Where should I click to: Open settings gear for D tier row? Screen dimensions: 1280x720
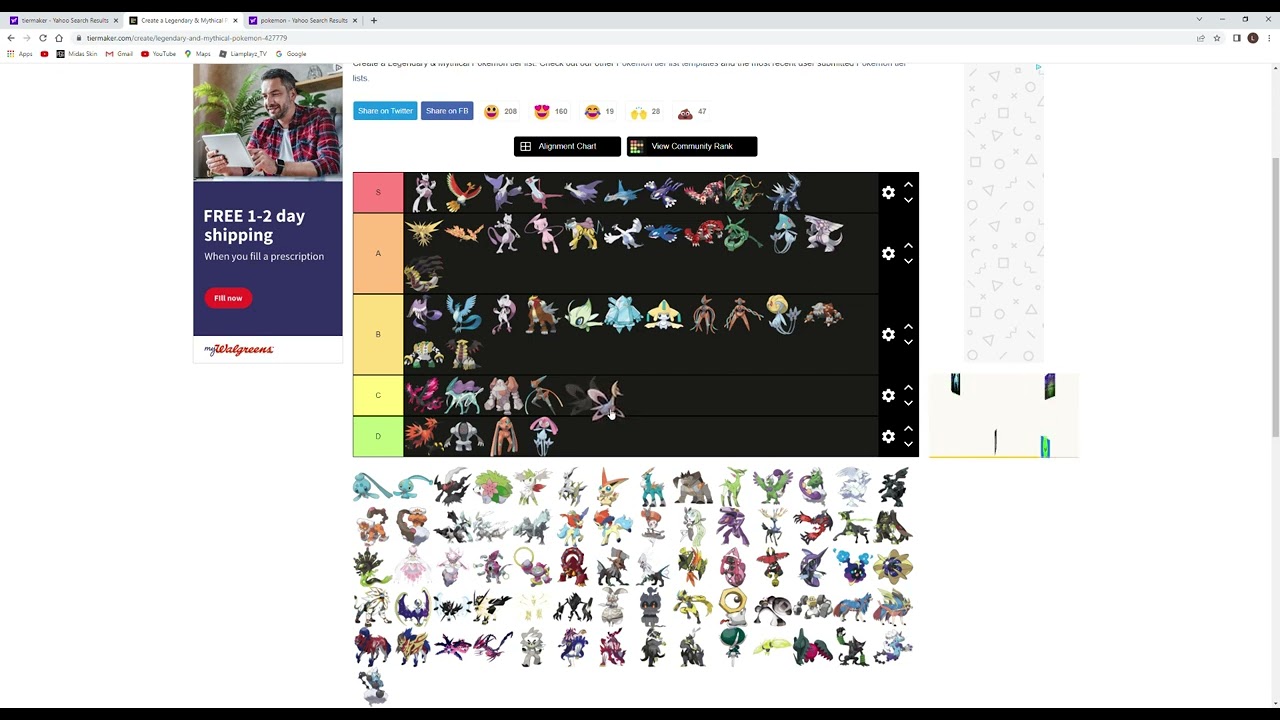(888, 436)
